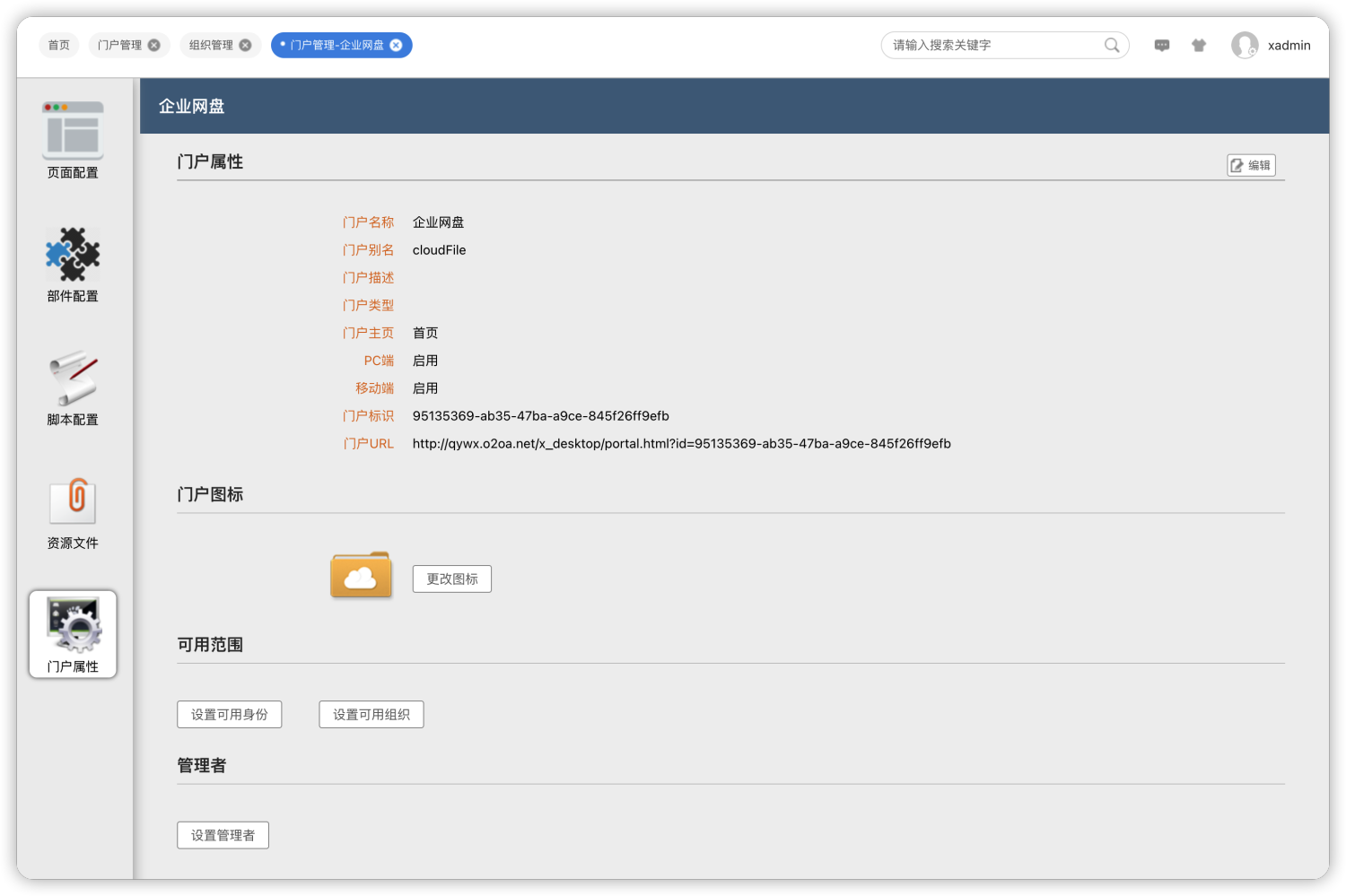The height and width of the screenshot is (896, 1346).
Task: Open 部件配置 puzzle piece icon
Action: click(73, 255)
